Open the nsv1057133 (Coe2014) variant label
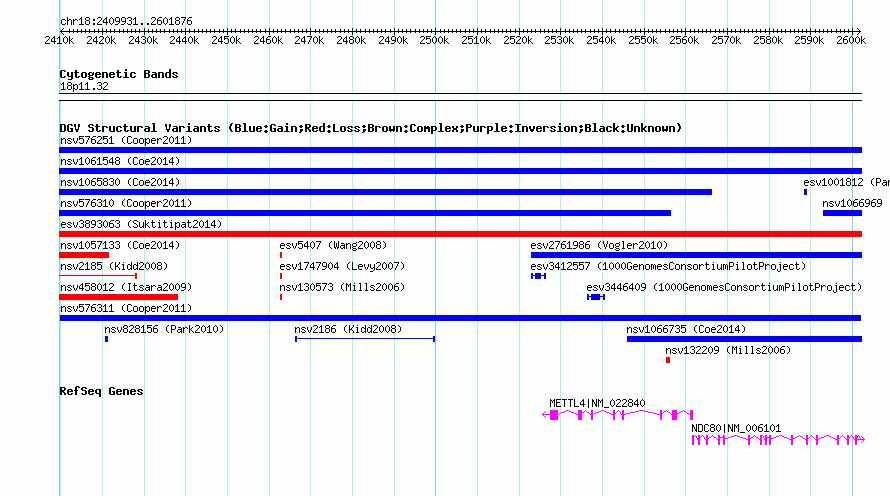890x496 pixels. [x=120, y=245]
